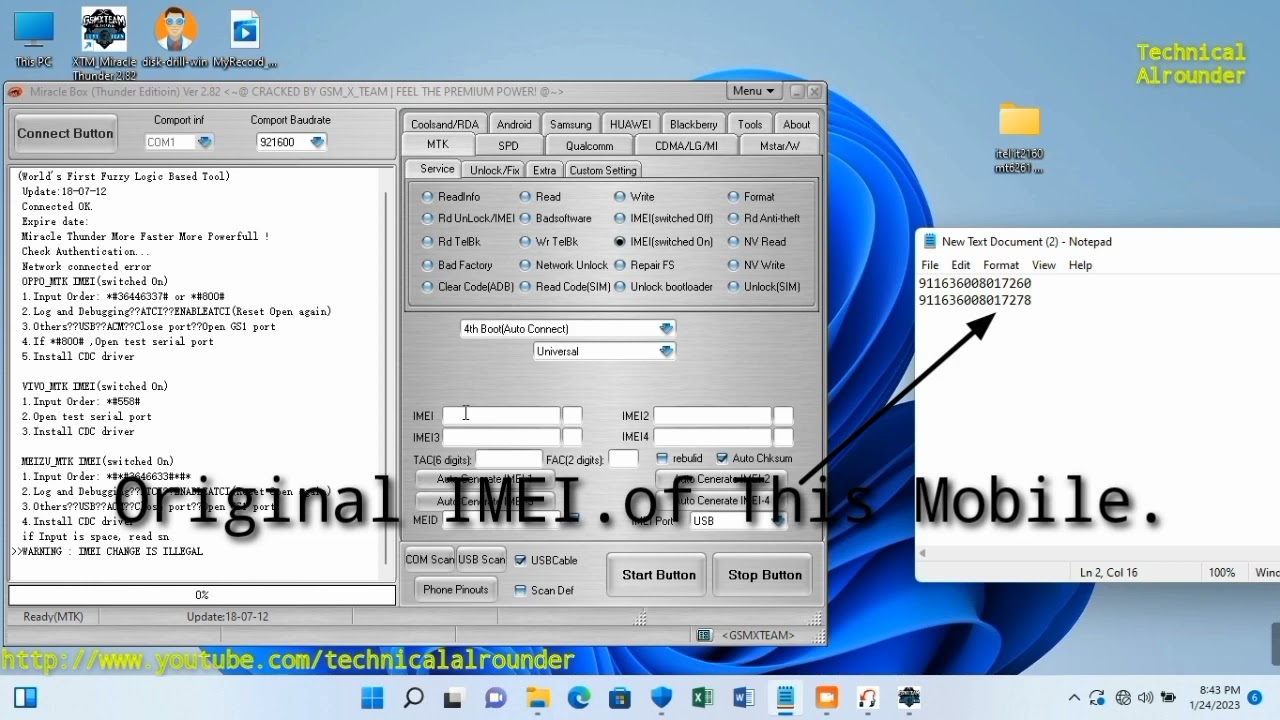The width and height of the screenshot is (1280, 720).
Task: Launch Microsoft Edge from taskbar
Action: 578,697
